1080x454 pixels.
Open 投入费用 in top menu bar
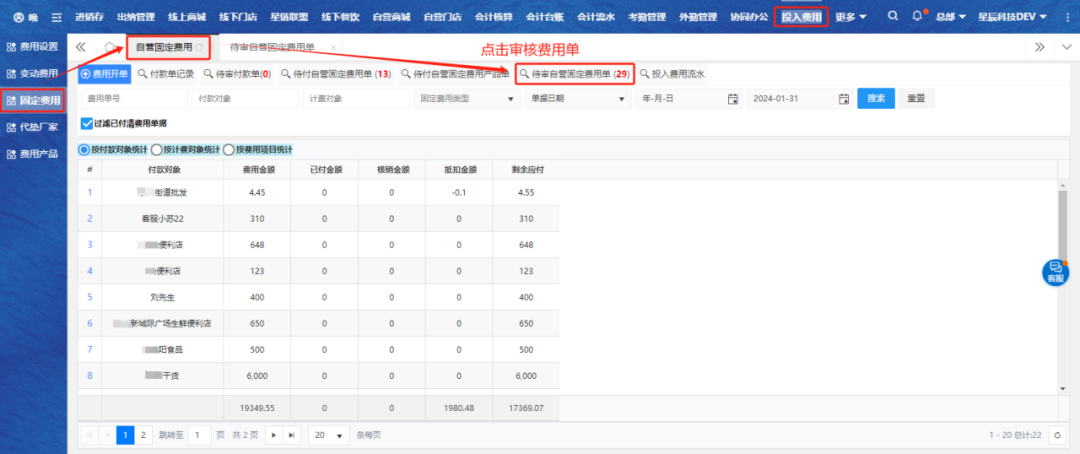pos(800,17)
